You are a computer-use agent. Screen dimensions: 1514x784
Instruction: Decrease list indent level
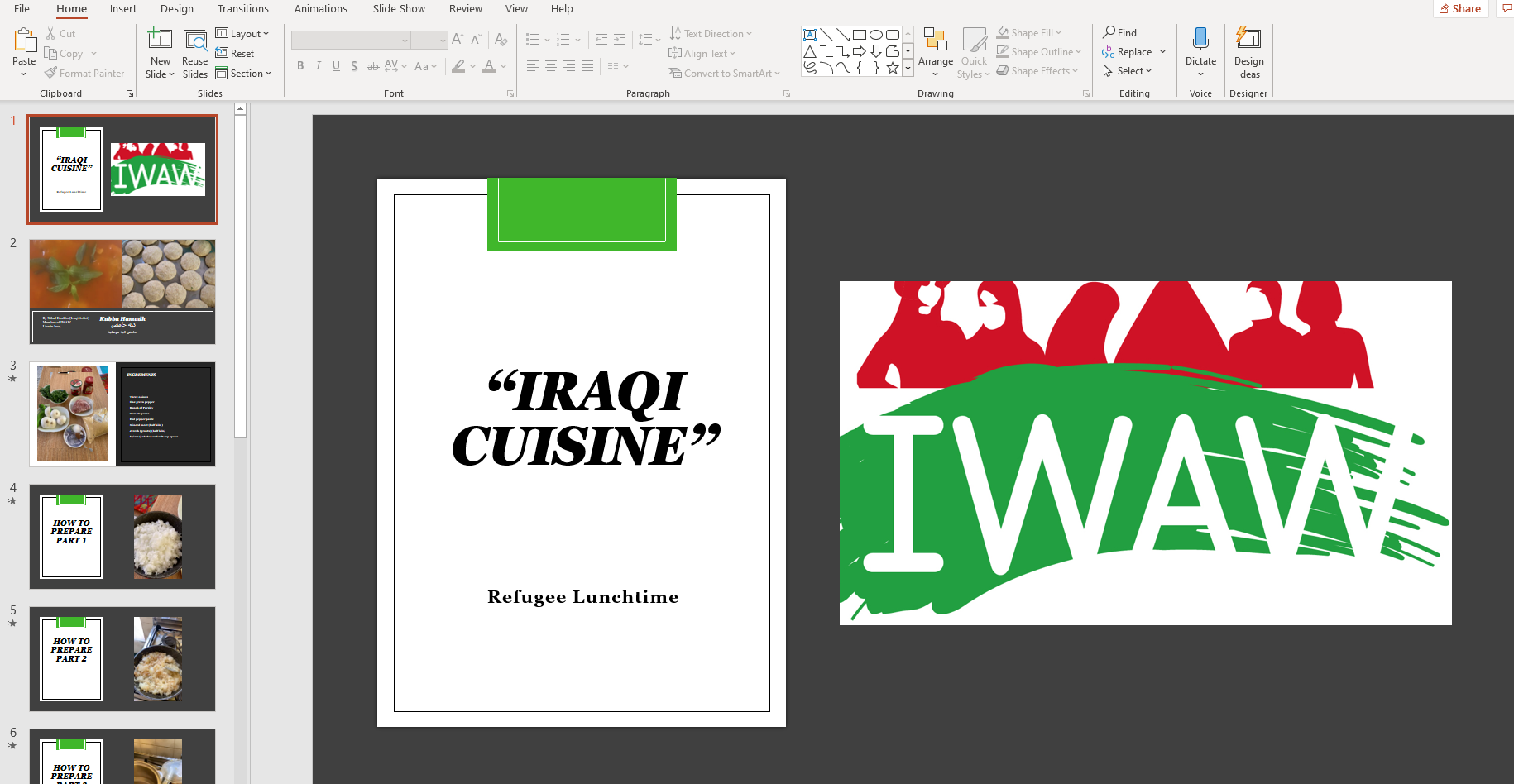pos(601,40)
